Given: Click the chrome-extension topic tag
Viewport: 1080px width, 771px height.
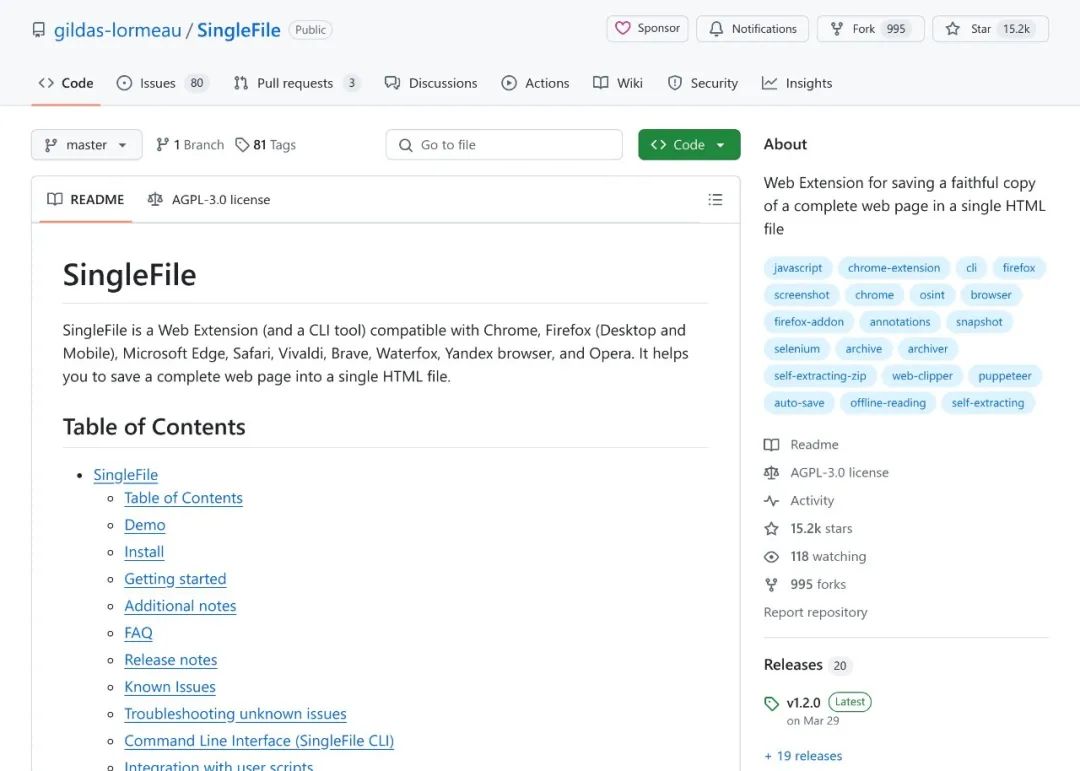Looking at the screenshot, I should [x=893, y=268].
